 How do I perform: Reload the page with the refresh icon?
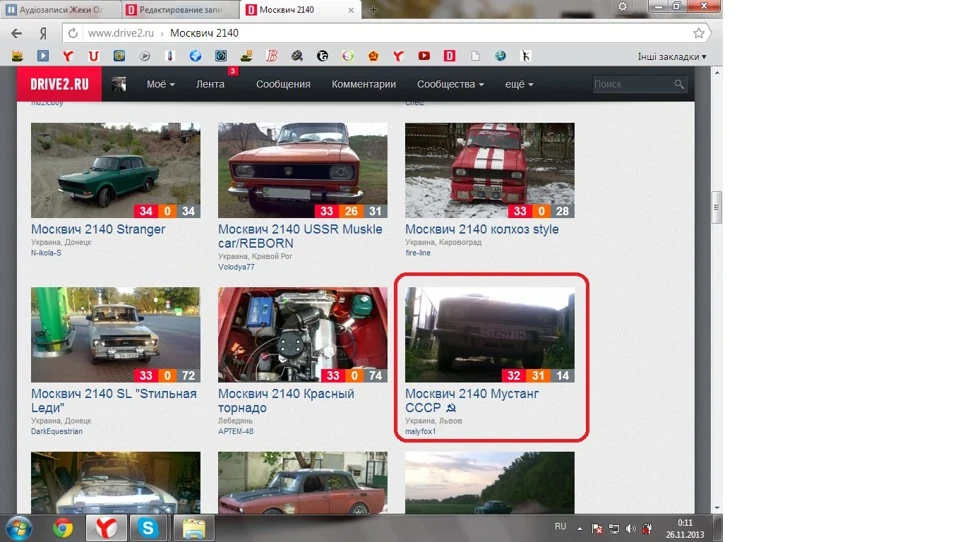point(73,33)
